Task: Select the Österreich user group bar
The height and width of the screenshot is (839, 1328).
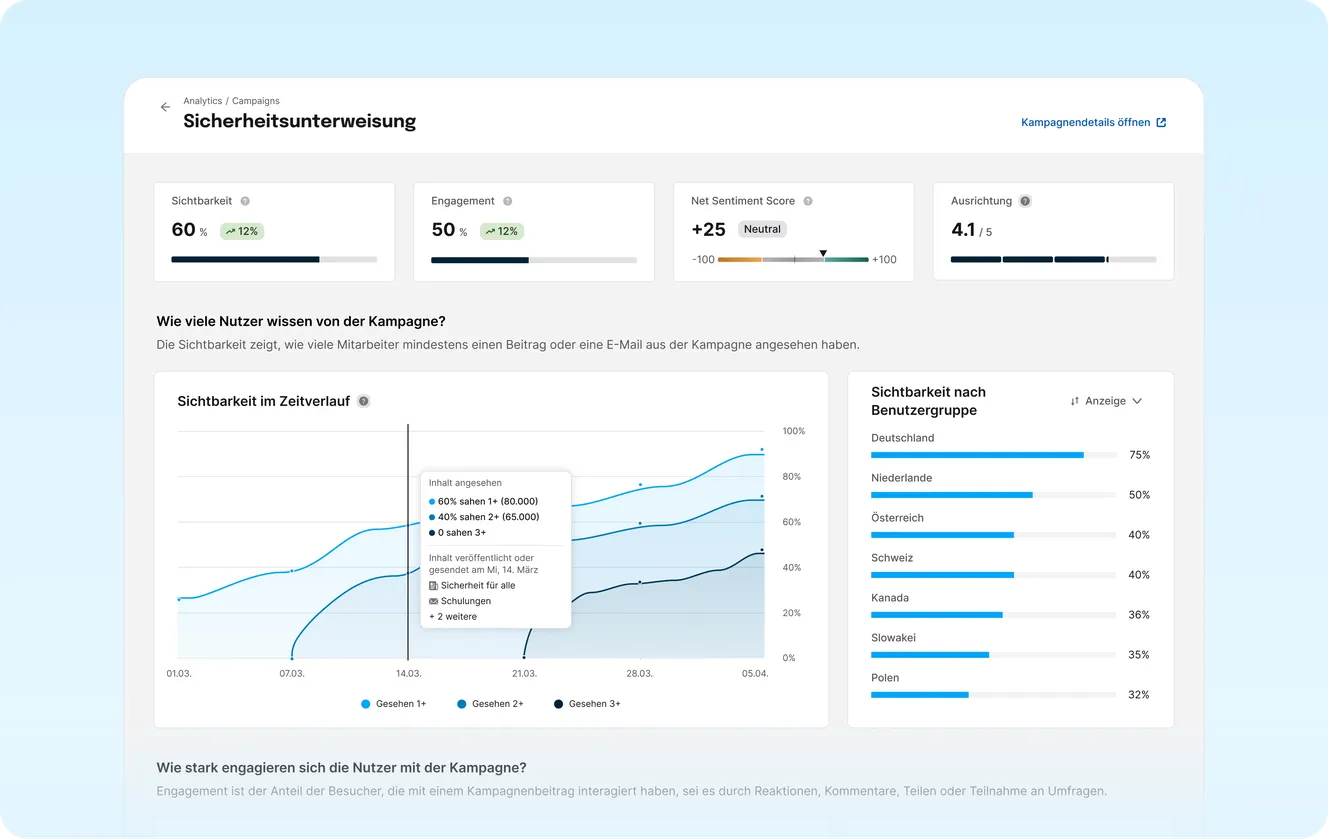Action: point(994,535)
